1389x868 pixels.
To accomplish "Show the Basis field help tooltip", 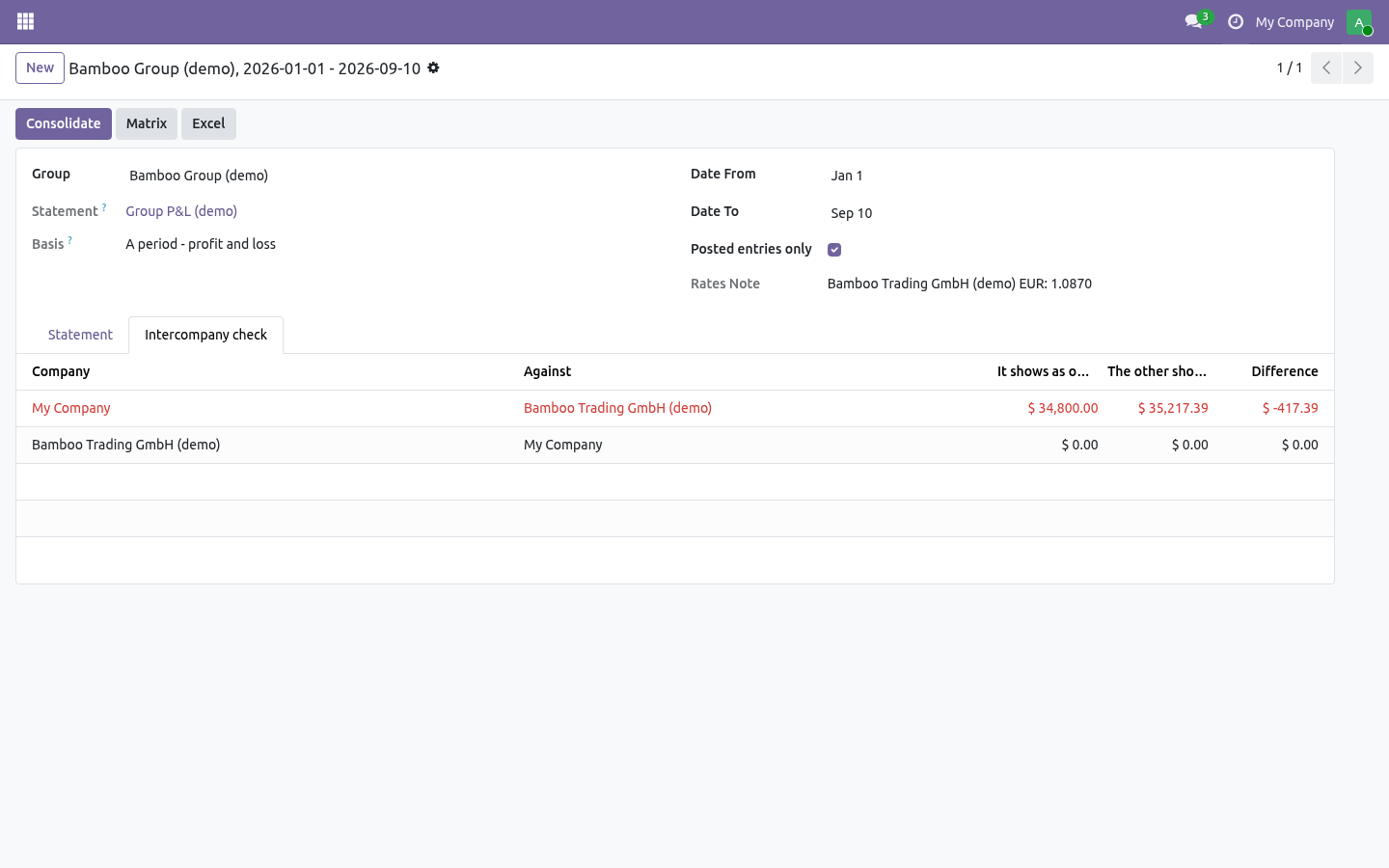I will [69, 240].
